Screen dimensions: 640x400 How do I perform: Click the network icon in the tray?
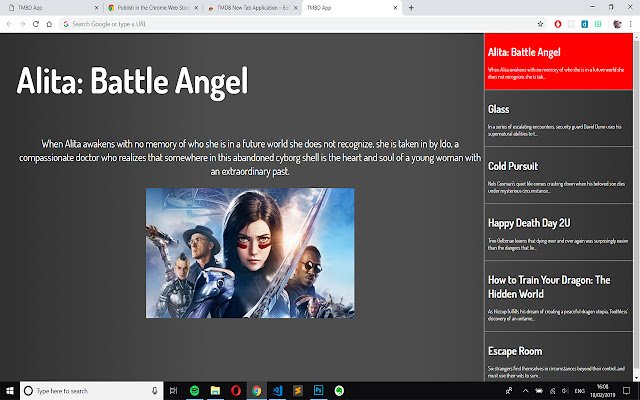[x=552, y=391]
